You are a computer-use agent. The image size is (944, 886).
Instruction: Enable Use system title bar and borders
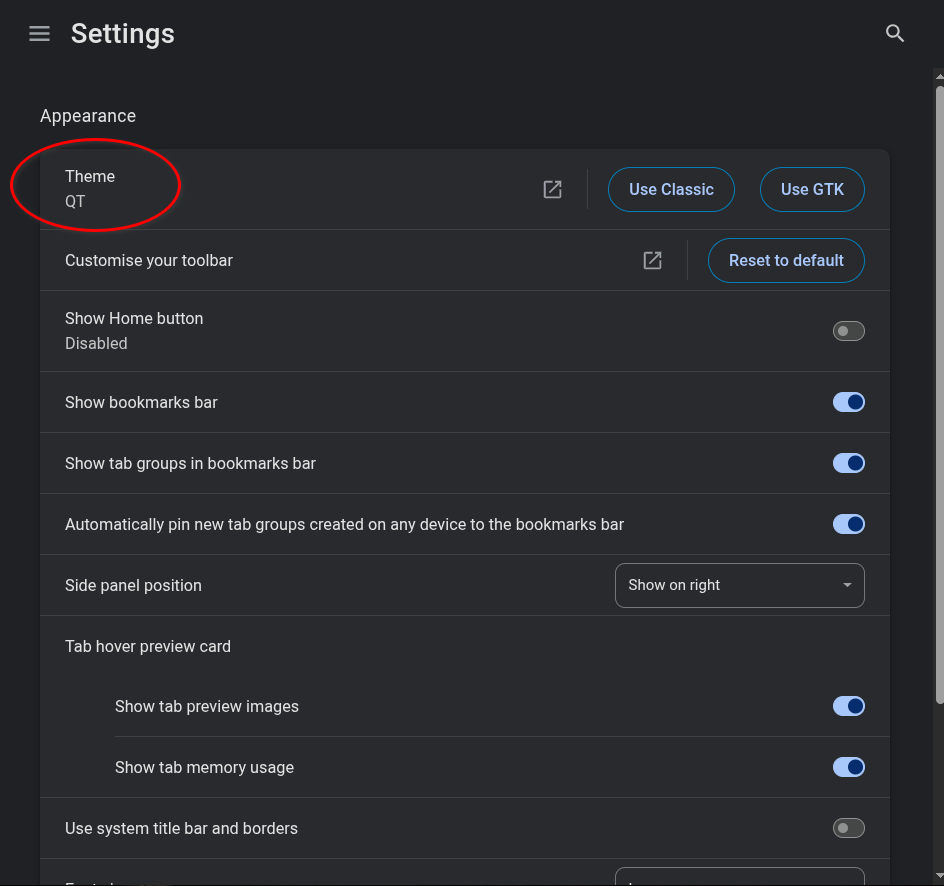848,828
